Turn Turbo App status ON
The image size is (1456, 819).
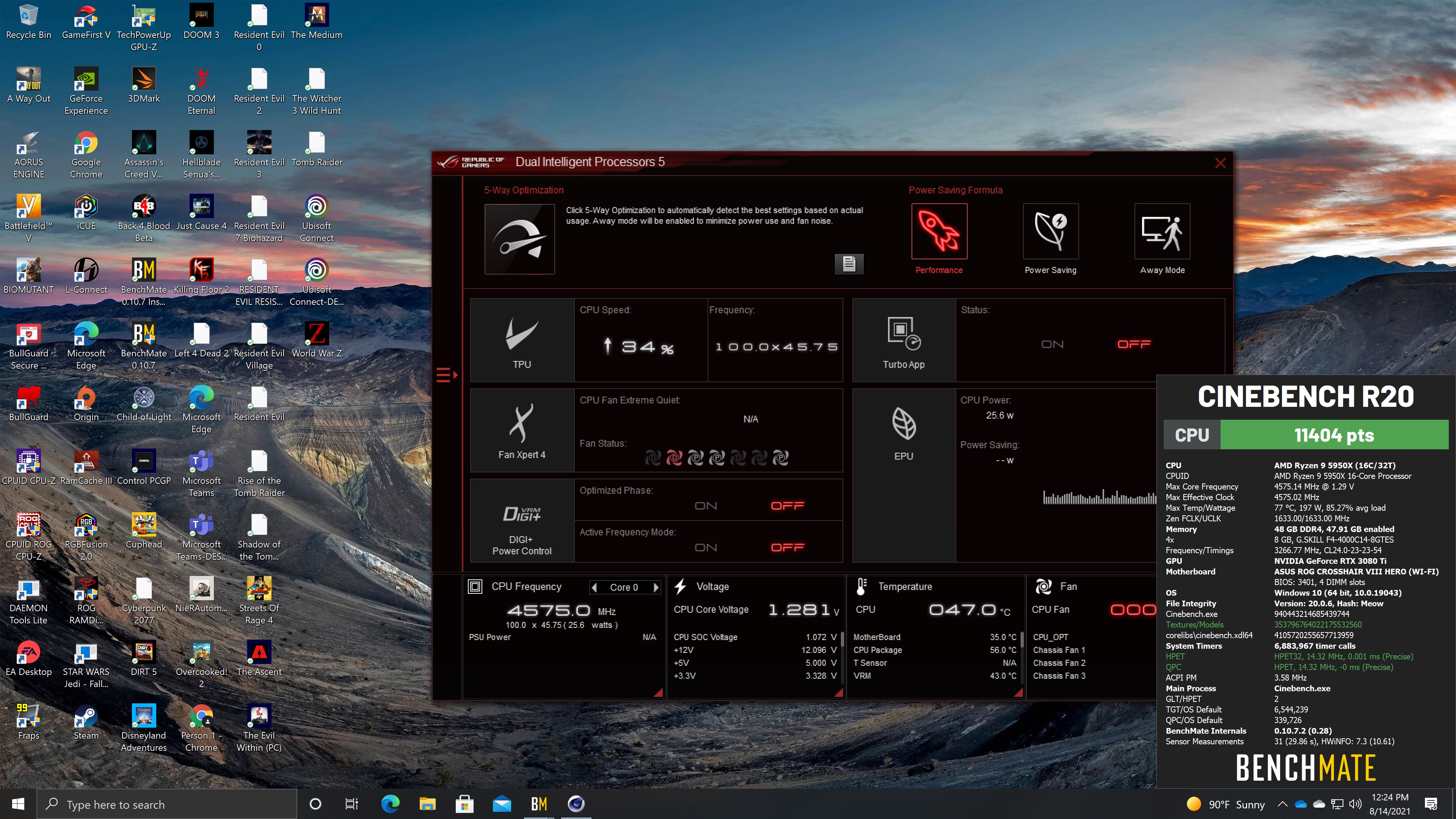(x=1052, y=344)
